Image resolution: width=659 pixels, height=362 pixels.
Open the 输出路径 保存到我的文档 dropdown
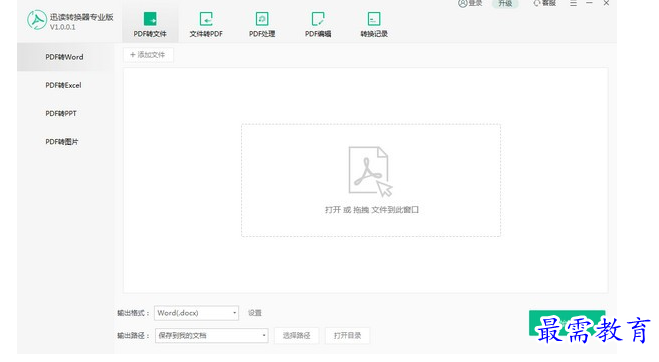pyautogui.click(x=211, y=336)
